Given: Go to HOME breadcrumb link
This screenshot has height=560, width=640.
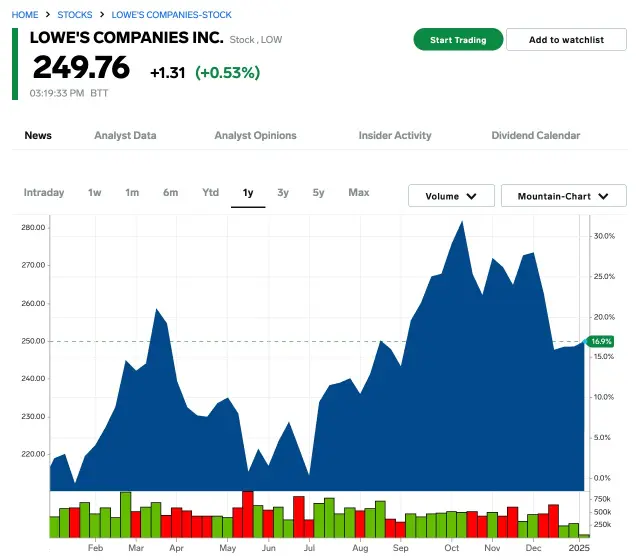Looking at the screenshot, I should pos(26,15).
